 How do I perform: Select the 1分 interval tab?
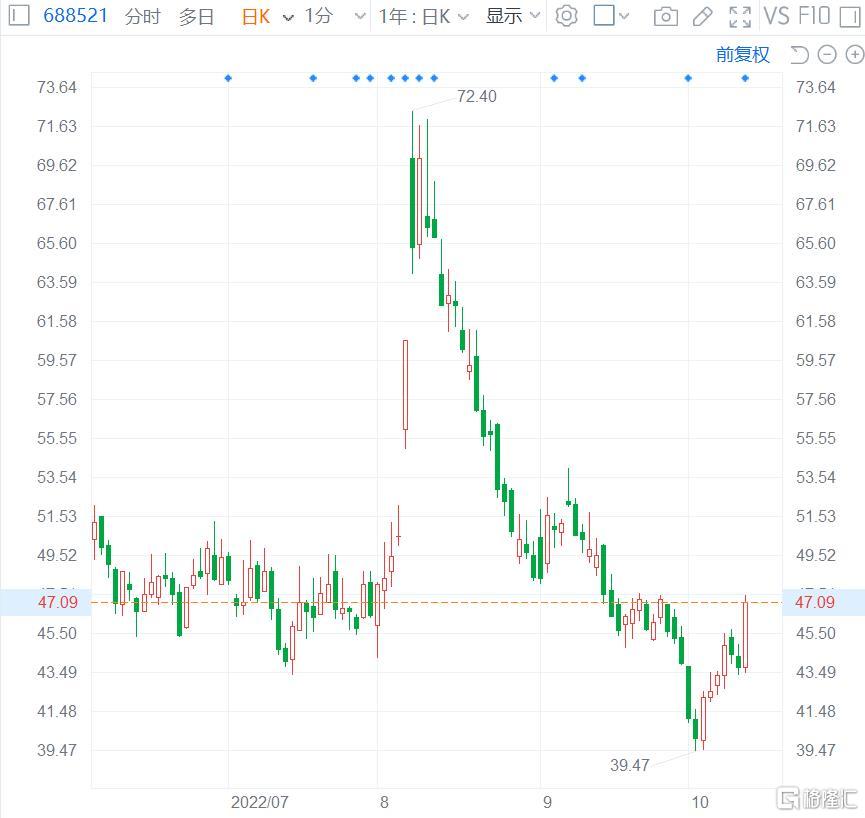coord(319,16)
